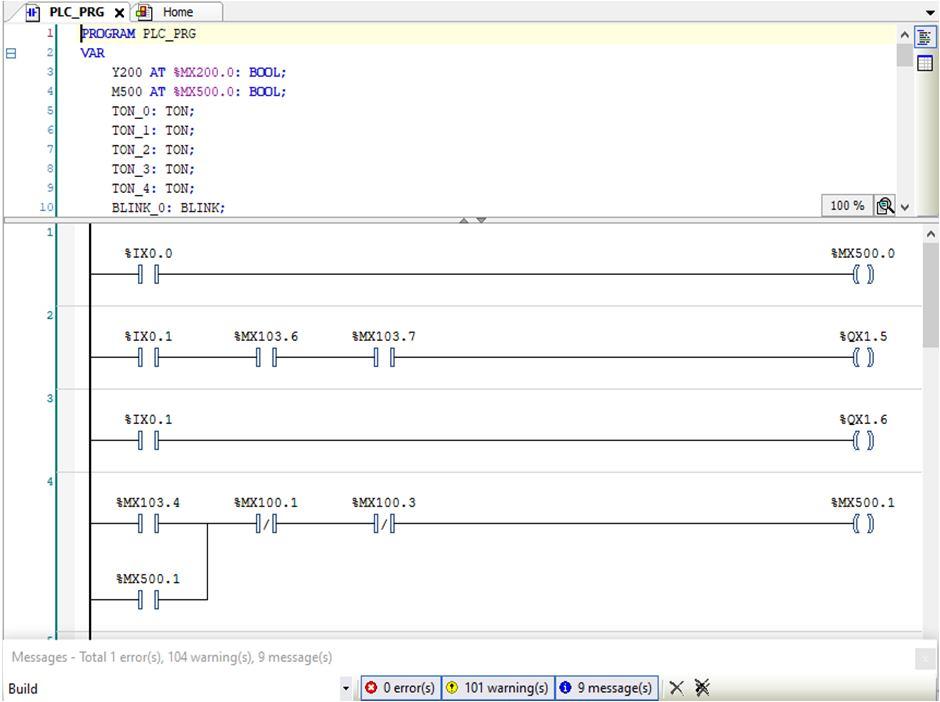940x702 pixels.
Task: Click the 'TON_3: TON;' declaration
Action: (x=153, y=169)
